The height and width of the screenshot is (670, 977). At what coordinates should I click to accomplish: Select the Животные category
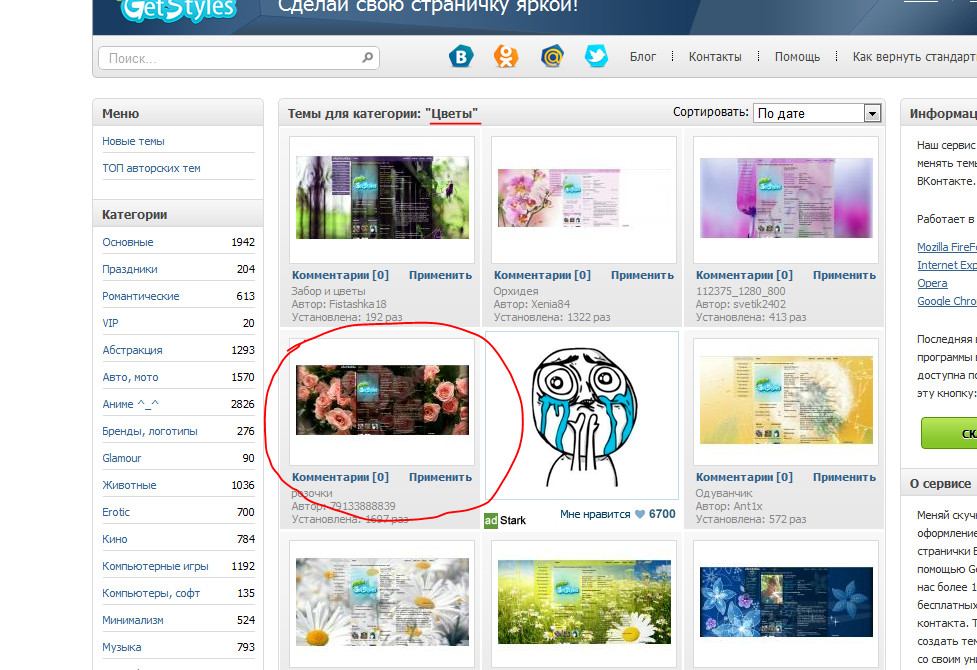click(x=129, y=485)
